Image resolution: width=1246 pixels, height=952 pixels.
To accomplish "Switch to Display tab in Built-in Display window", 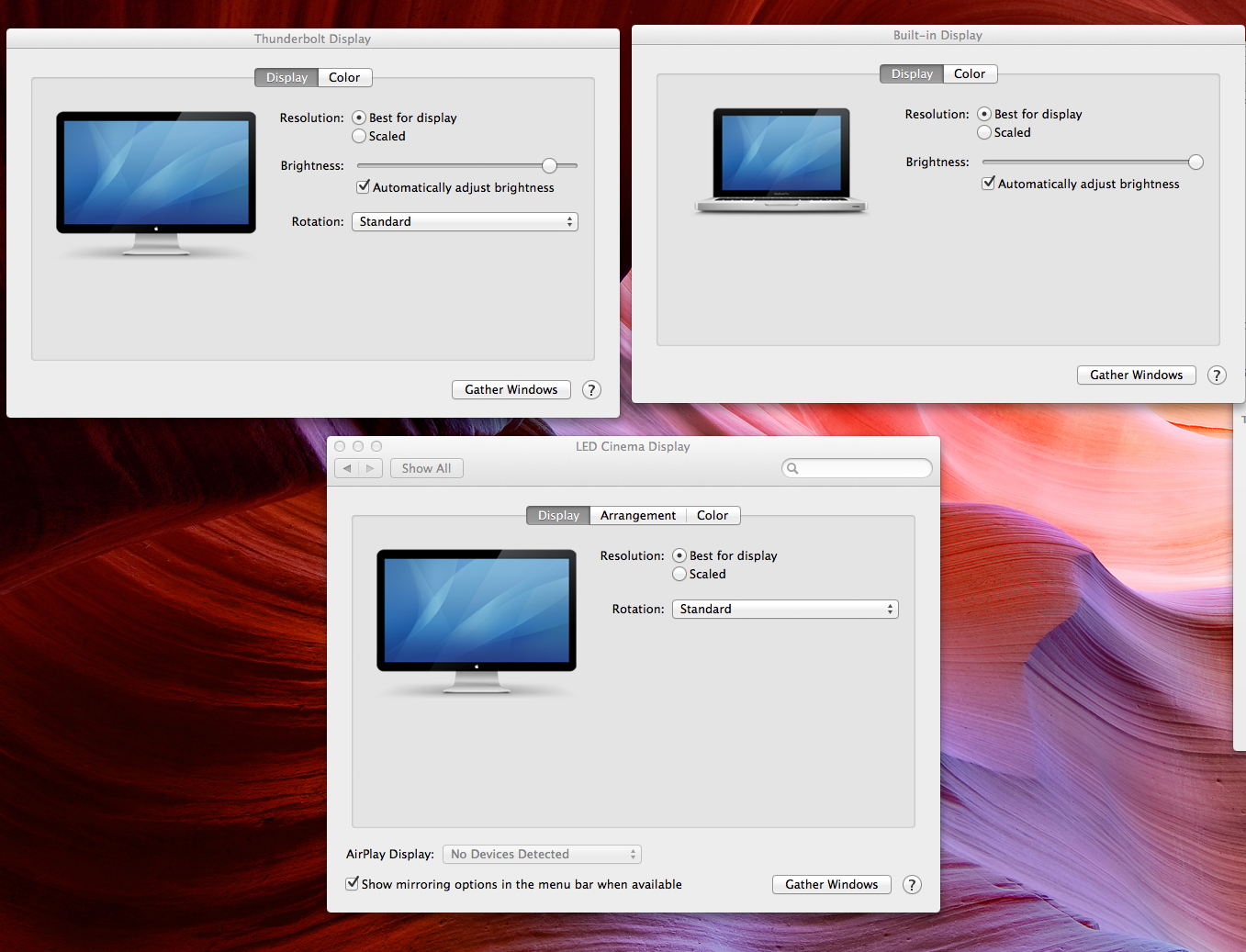I will (x=912, y=74).
